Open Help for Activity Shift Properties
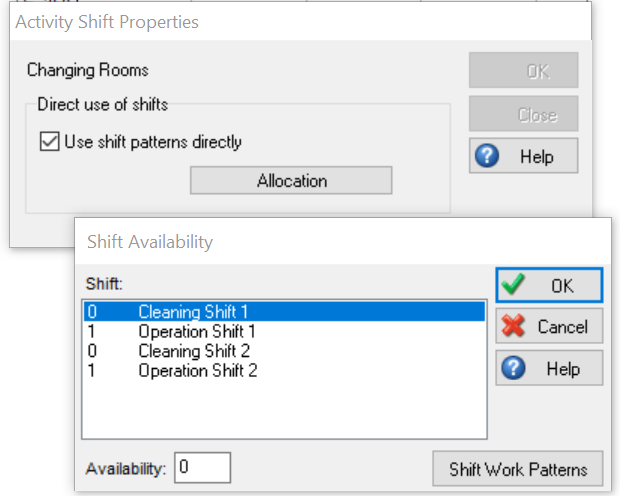620x496 pixels. click(524, 156)
